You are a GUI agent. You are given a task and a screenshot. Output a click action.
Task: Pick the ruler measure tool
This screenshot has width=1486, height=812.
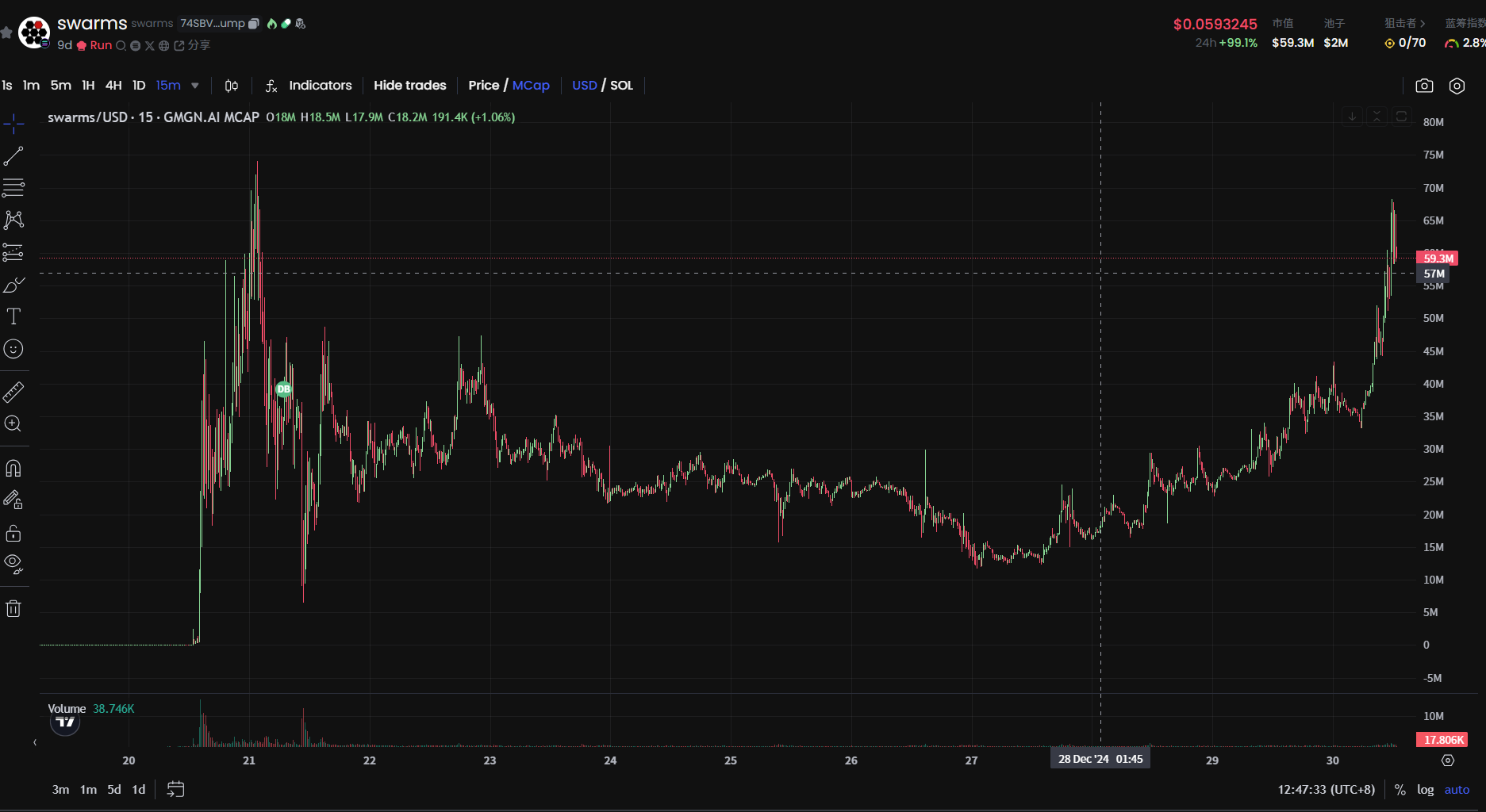[13, 392]
